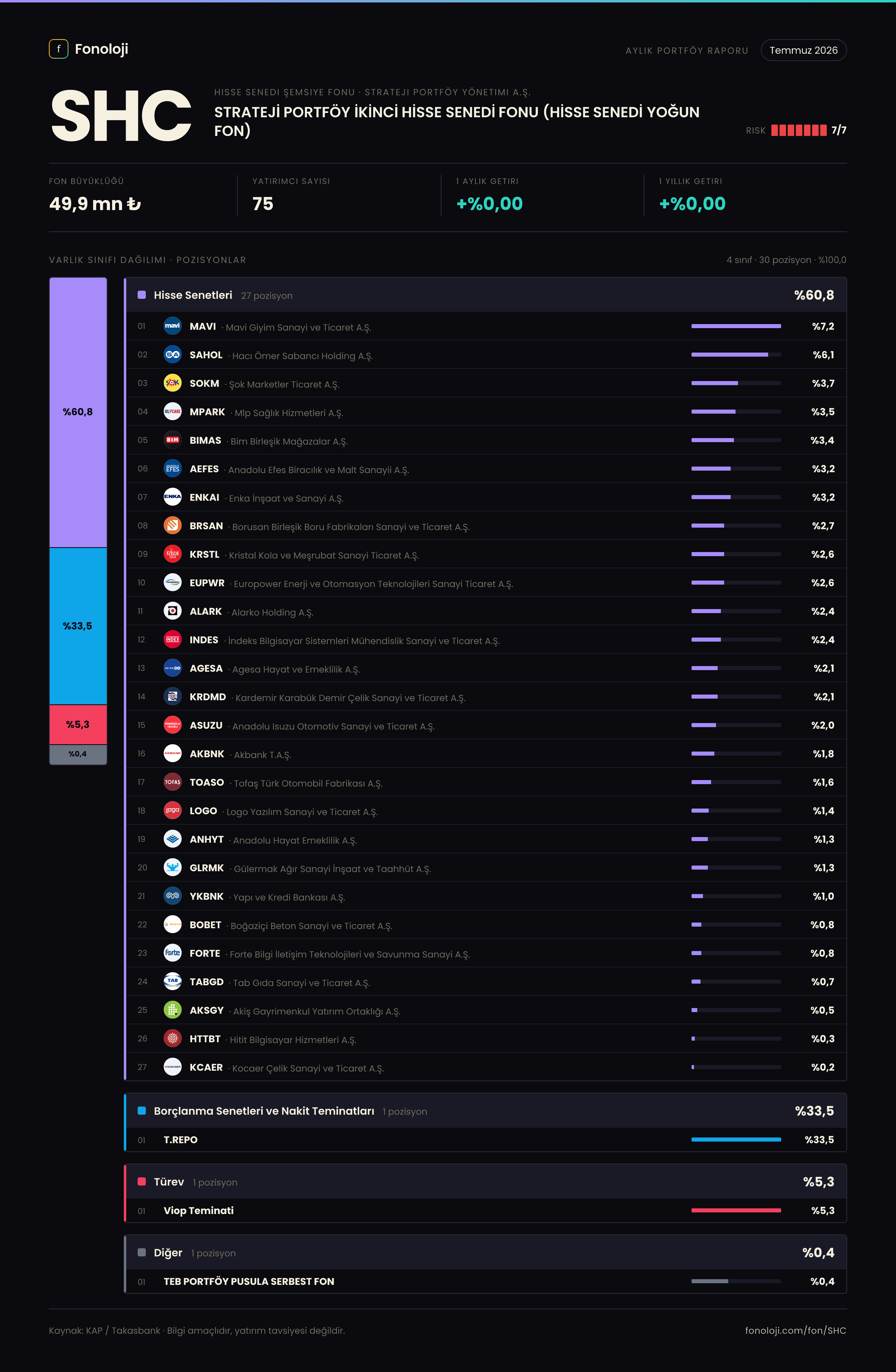Click the T.REPO weight progress bar
This screenshot has width=896, height=1372.
(x=736, y=1140)
